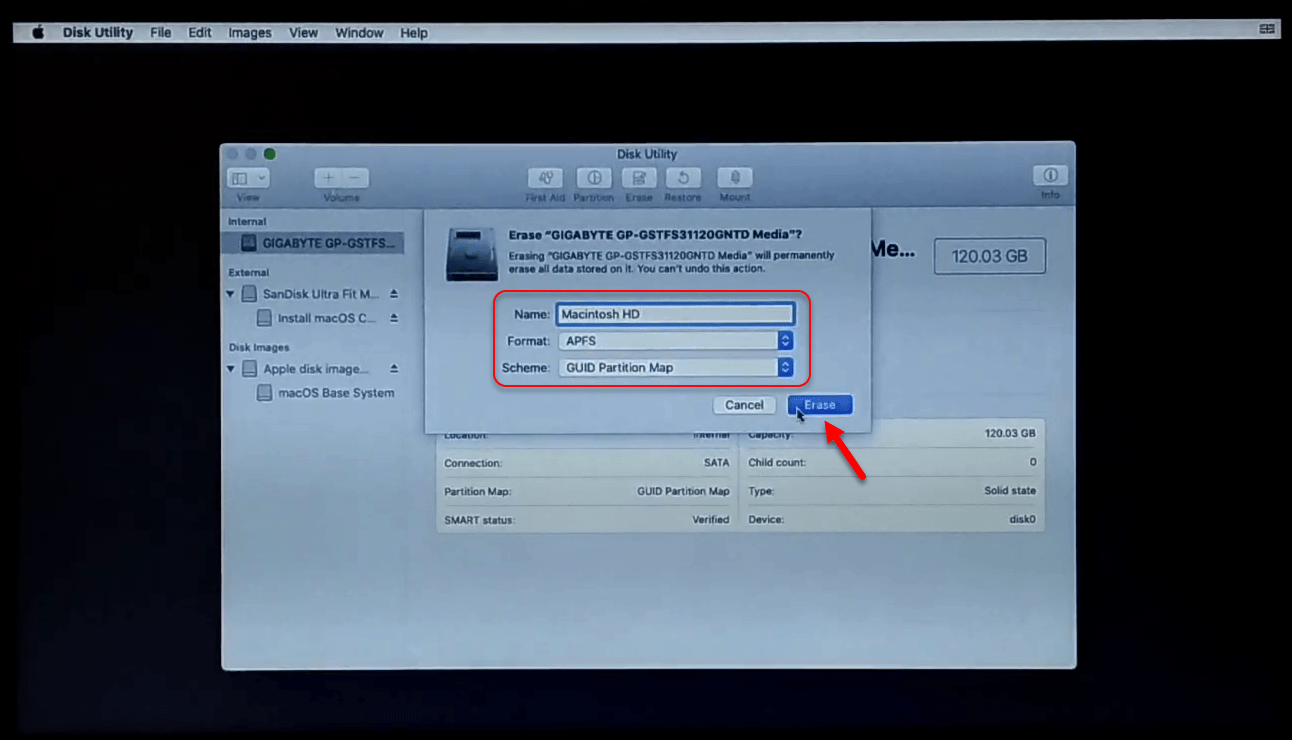1292x740 pixels.
Task: Open the Disk Utility app menu
Action: tap(98, 32)
